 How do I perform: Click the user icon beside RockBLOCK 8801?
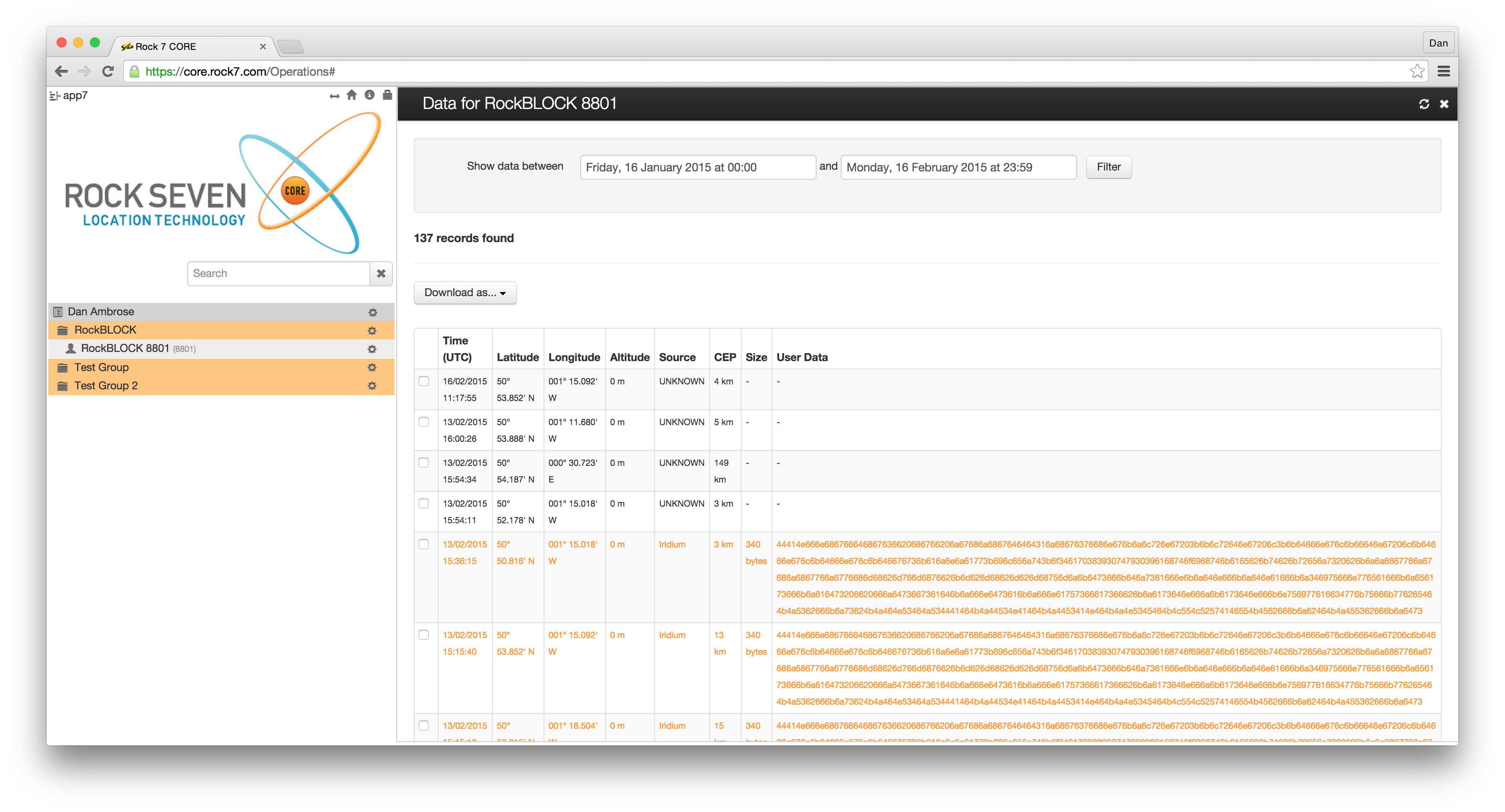click(x=71, y=349)
